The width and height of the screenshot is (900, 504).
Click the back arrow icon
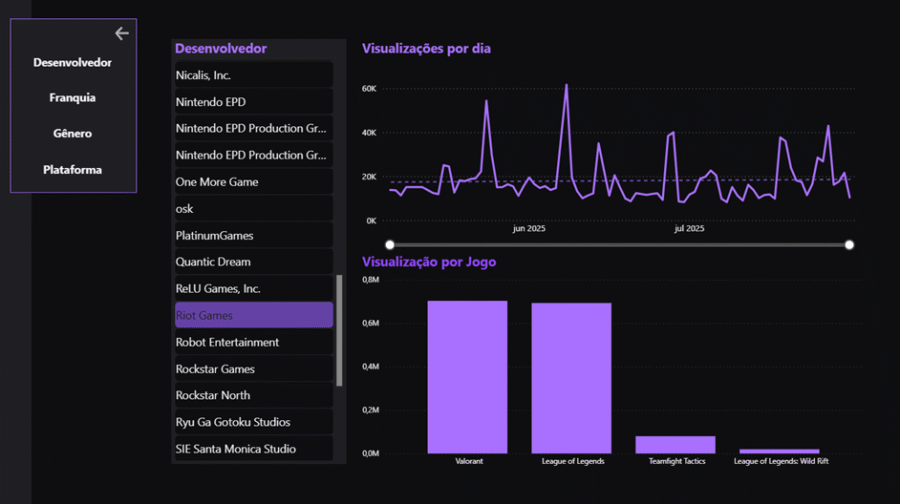pos(122,34)
